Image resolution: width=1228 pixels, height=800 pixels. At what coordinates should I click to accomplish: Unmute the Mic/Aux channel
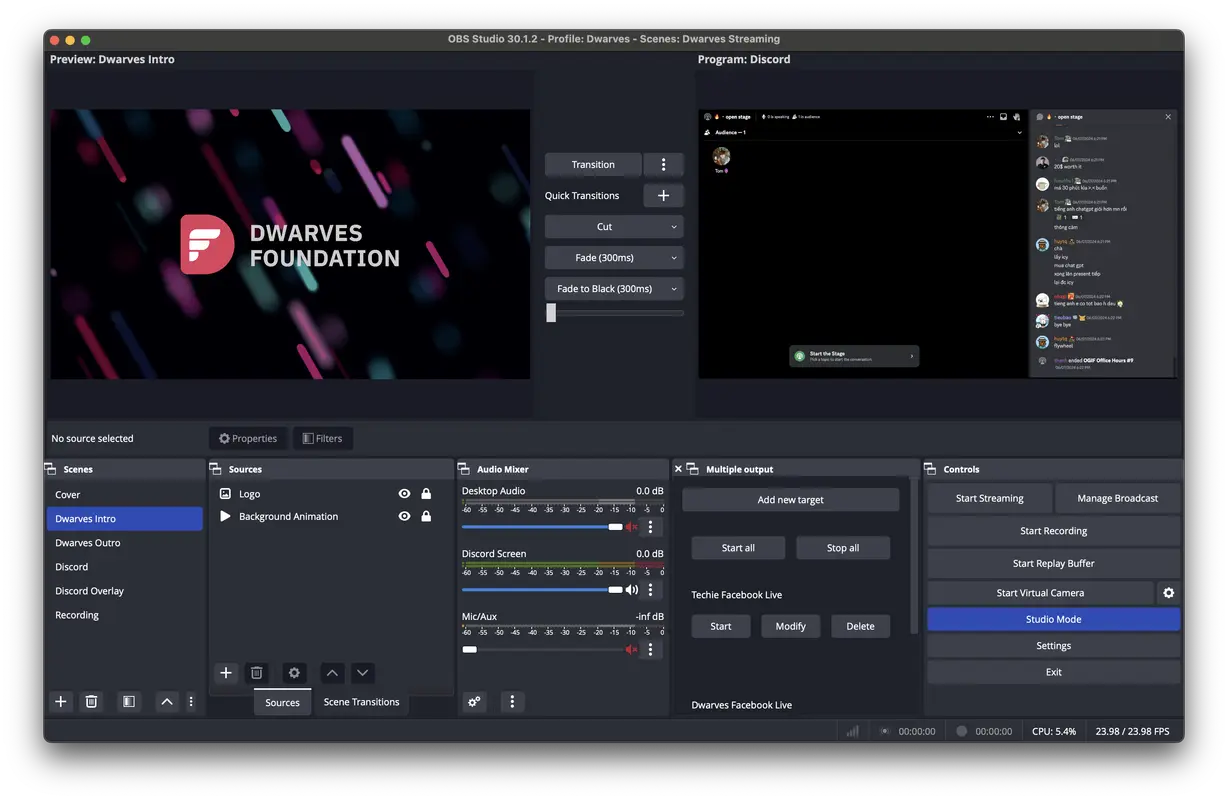631,650
